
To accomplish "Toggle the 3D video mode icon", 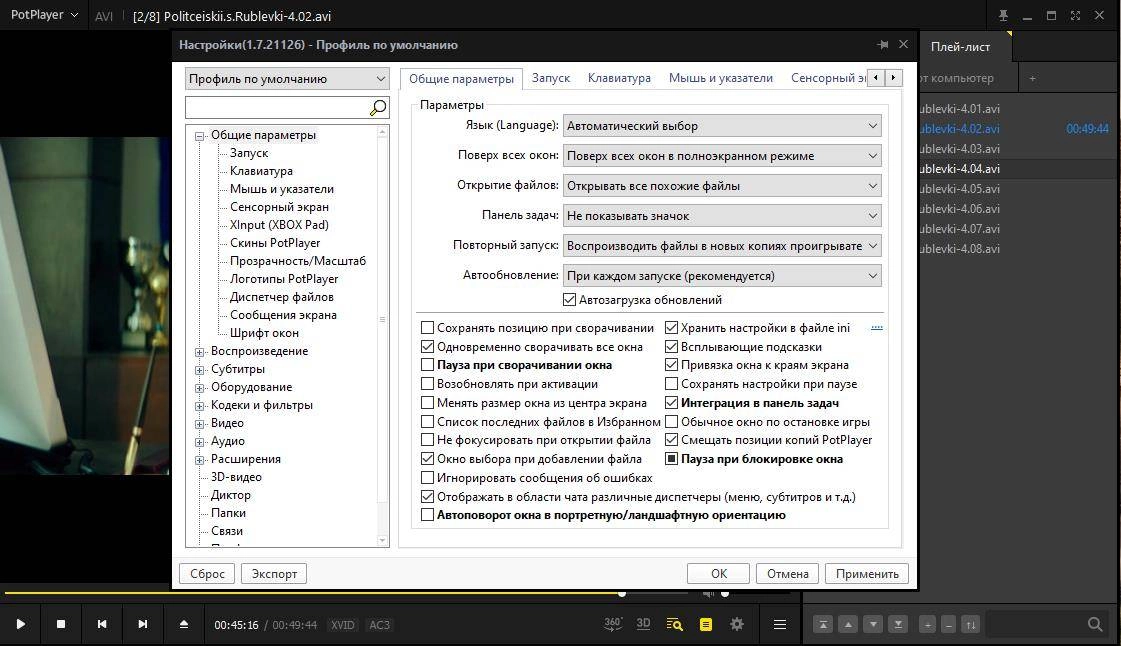I will 643,624.
